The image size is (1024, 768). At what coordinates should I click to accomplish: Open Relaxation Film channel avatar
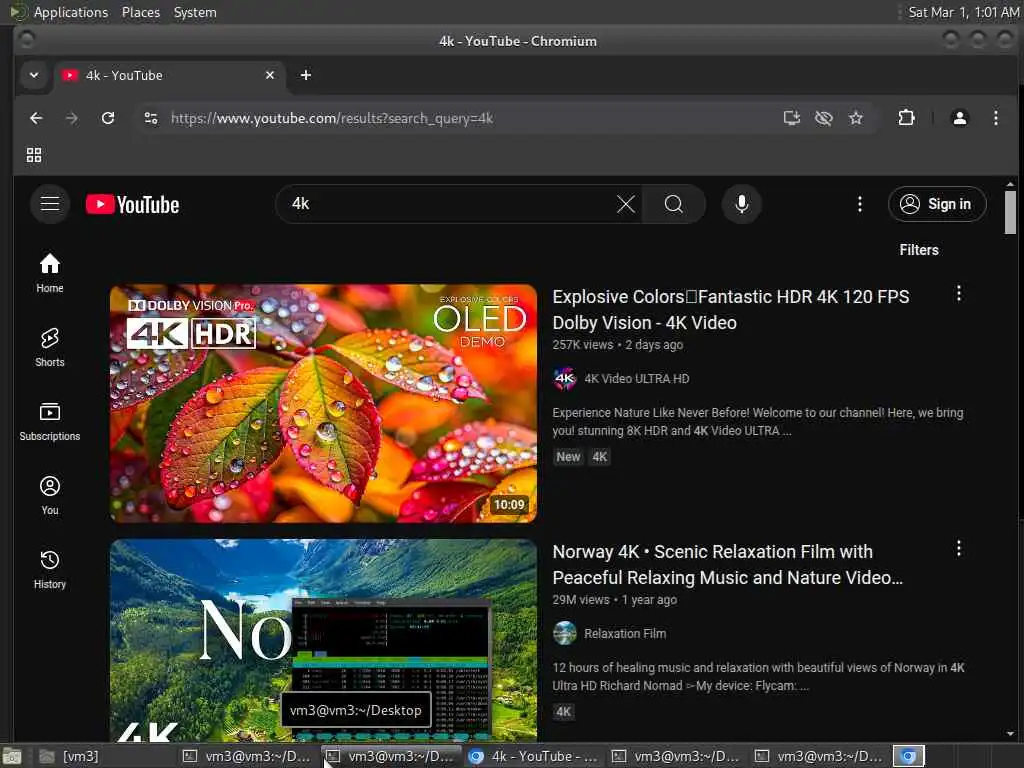[565, 633]
